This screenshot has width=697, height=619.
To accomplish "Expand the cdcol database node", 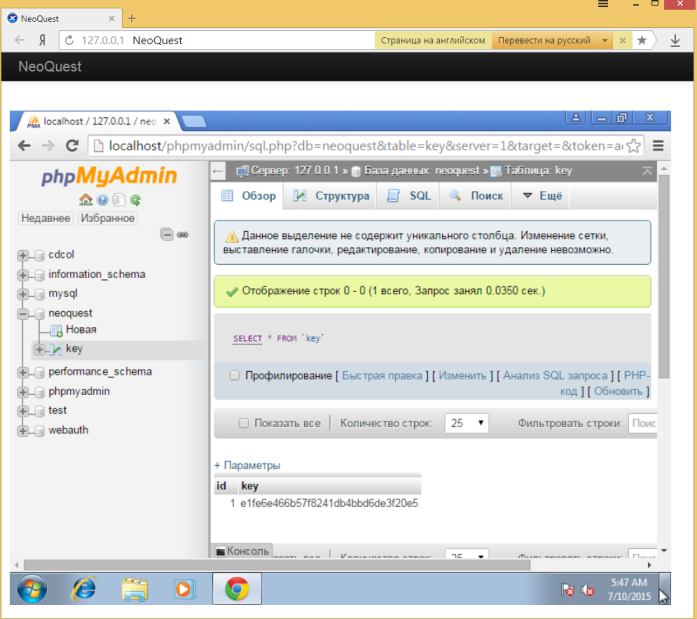I will coord(23,255).
